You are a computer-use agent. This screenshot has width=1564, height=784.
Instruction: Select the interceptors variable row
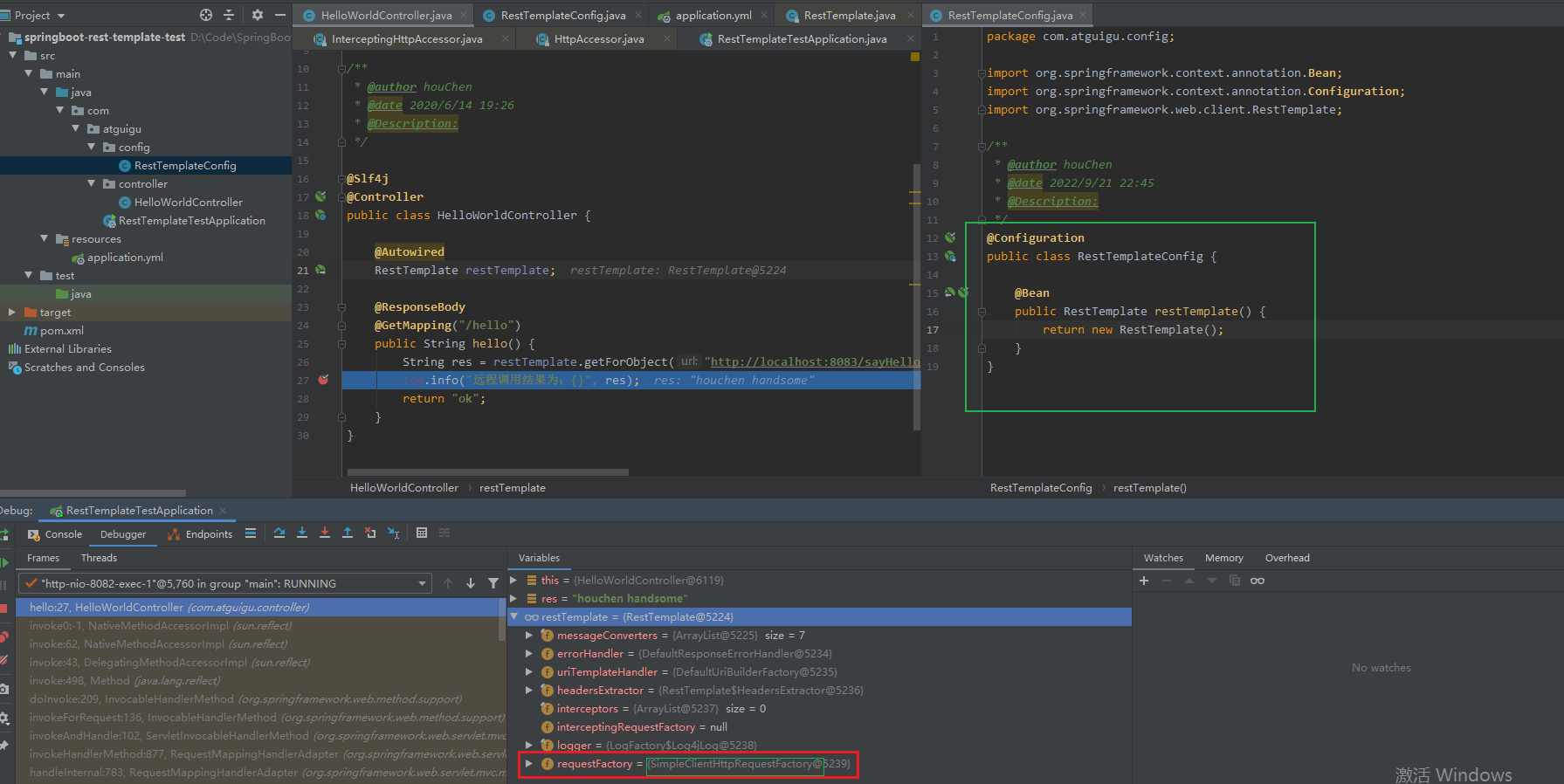(819, 708)
